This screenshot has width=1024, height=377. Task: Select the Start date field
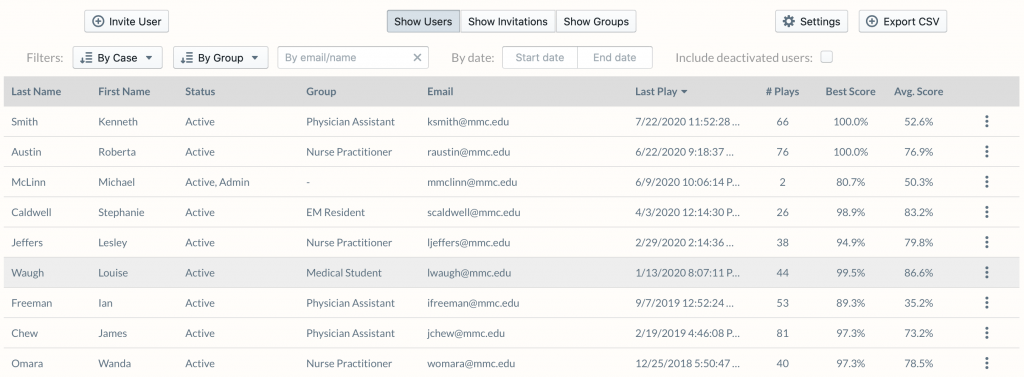pyautogui.click(x=539, y=57)
